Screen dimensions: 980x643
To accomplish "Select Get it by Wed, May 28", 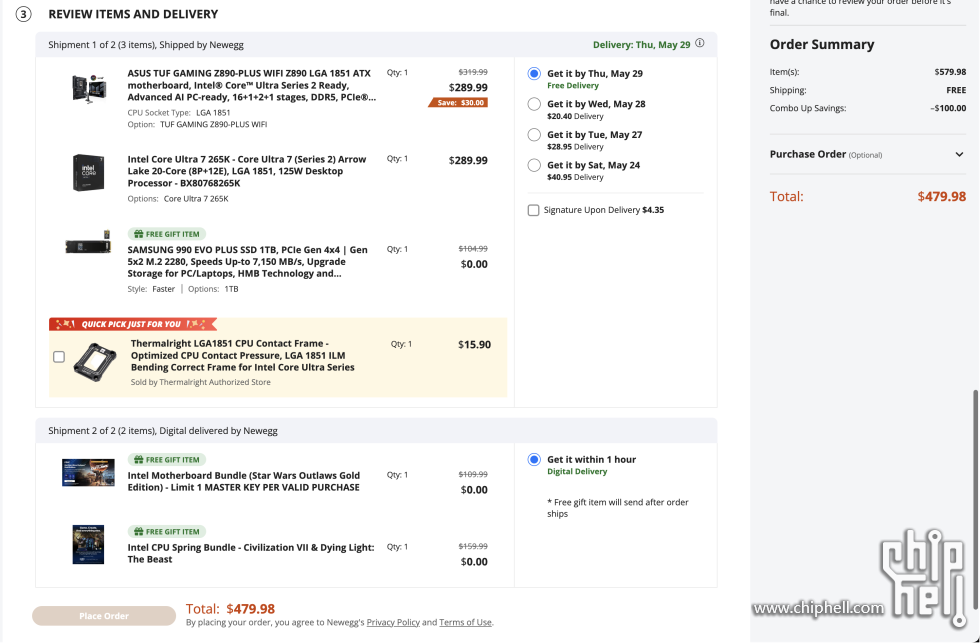I will click(534, 104).
